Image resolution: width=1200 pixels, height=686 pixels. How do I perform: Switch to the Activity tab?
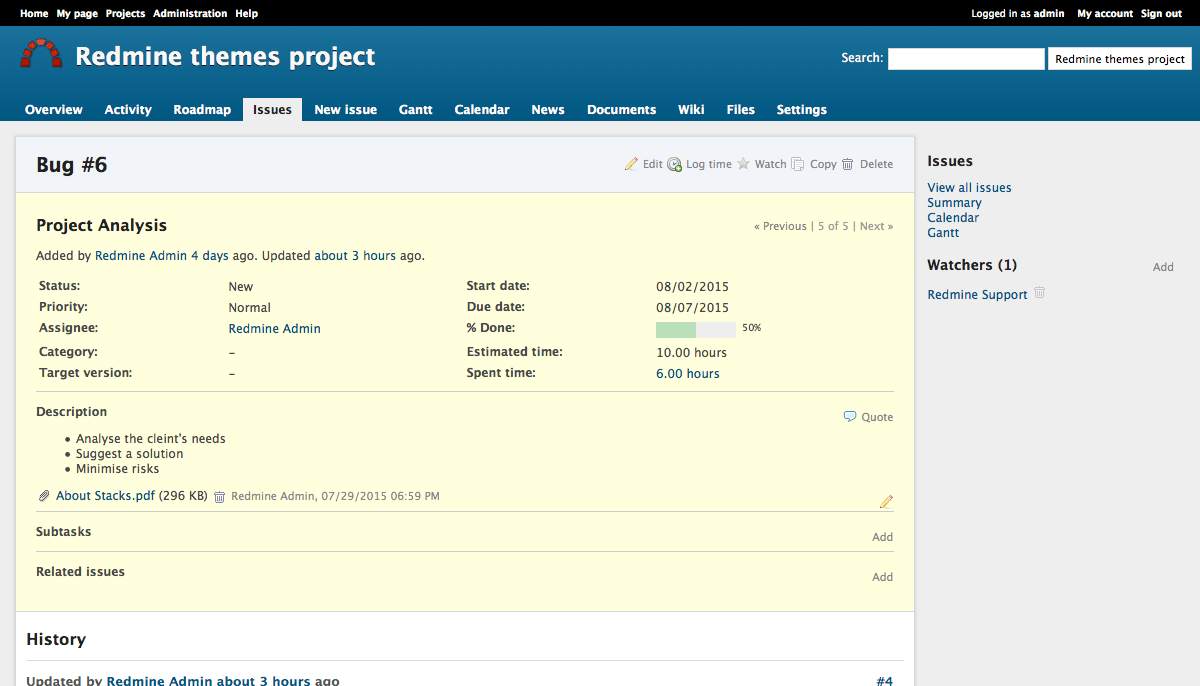click(x=128, y=110)
